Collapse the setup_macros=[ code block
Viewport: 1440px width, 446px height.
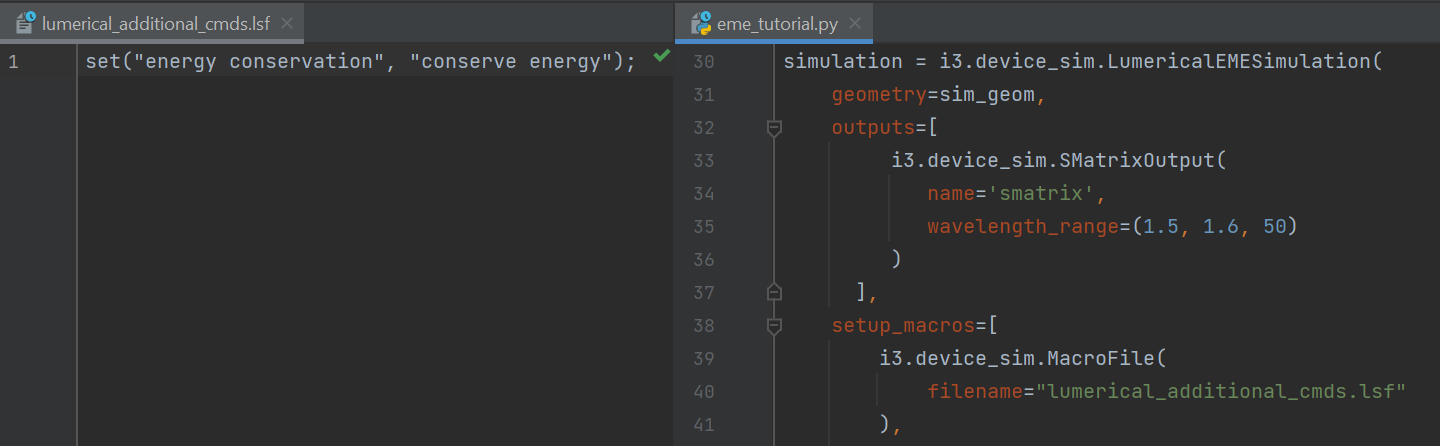pos(773,326)
